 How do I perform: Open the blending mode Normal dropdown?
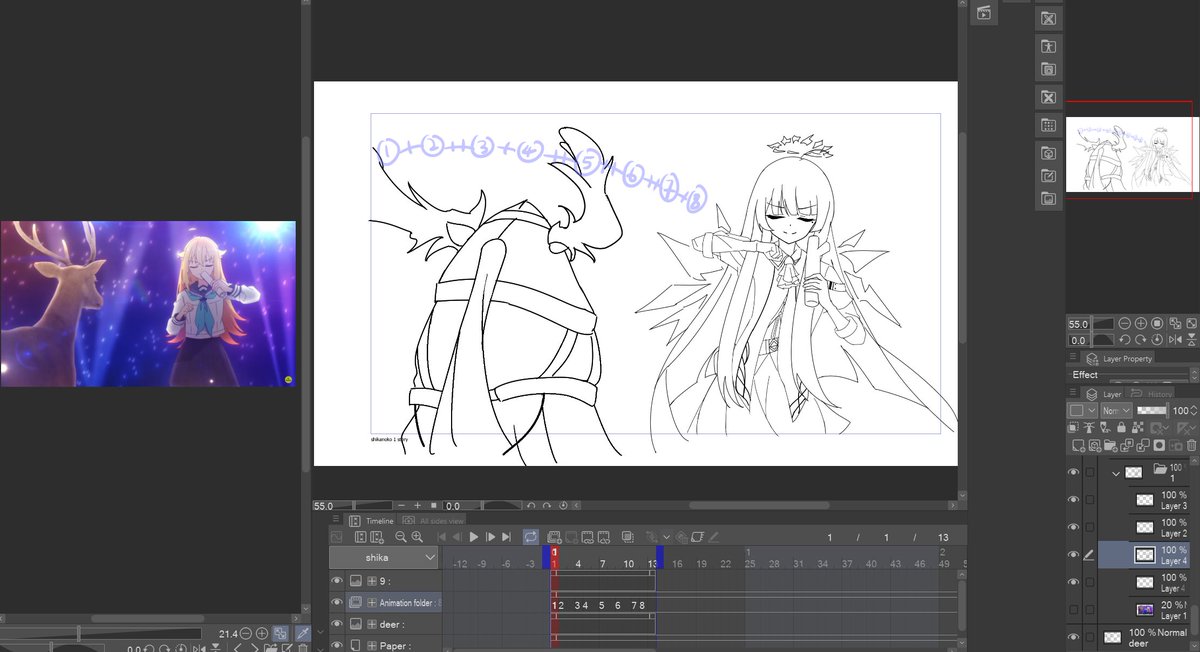click(1116, 410)
